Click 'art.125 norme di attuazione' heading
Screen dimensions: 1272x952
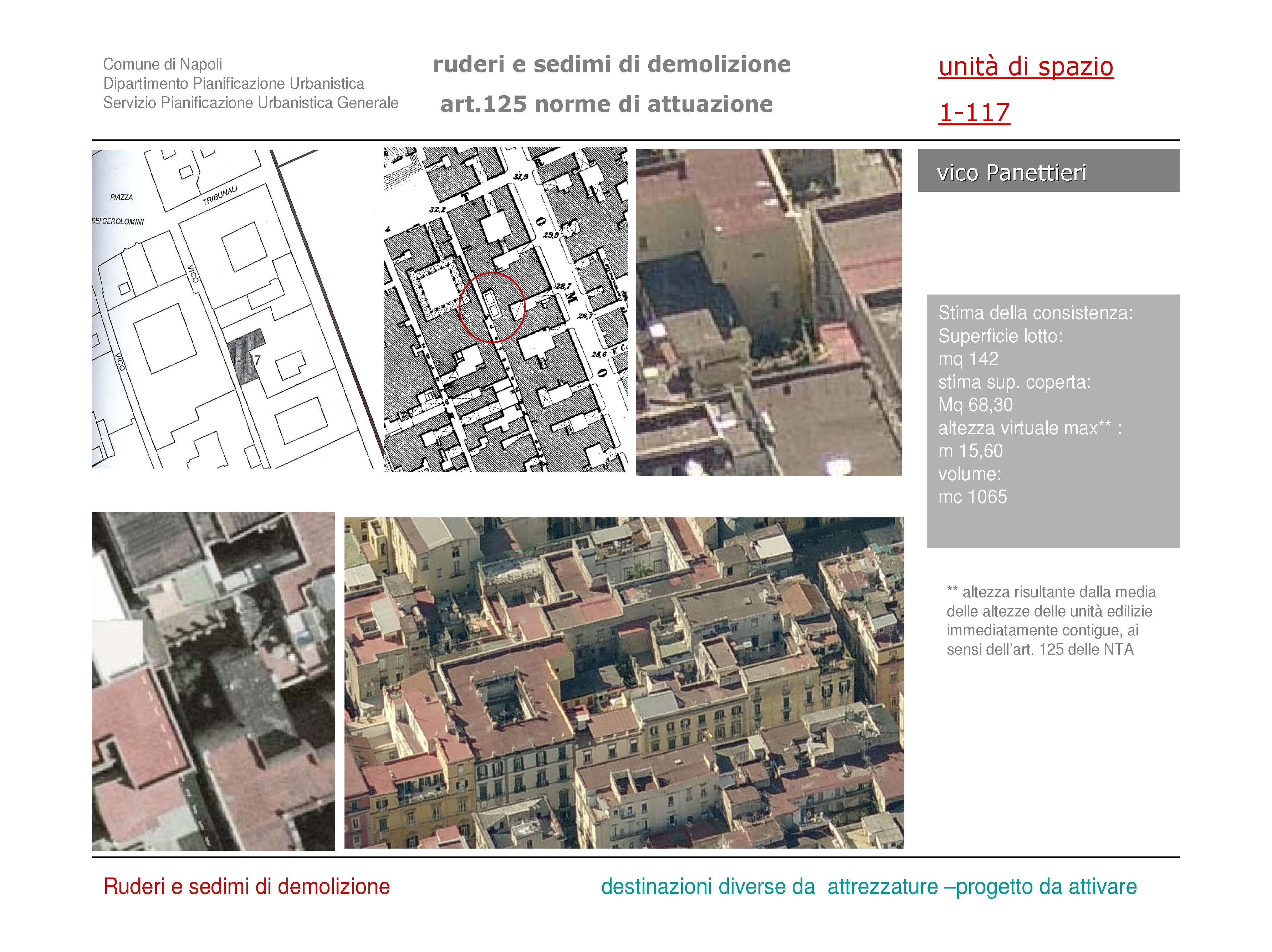[606, 104]
